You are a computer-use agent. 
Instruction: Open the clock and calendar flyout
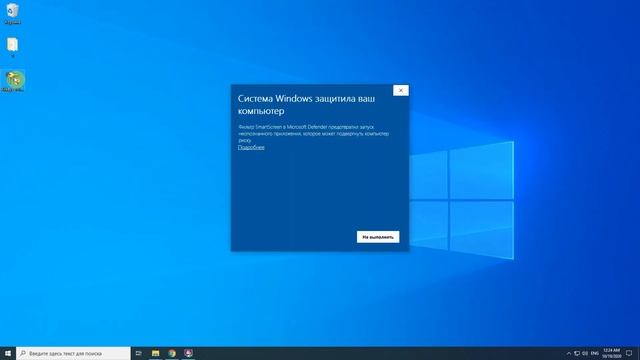click(x=611, y=353)
